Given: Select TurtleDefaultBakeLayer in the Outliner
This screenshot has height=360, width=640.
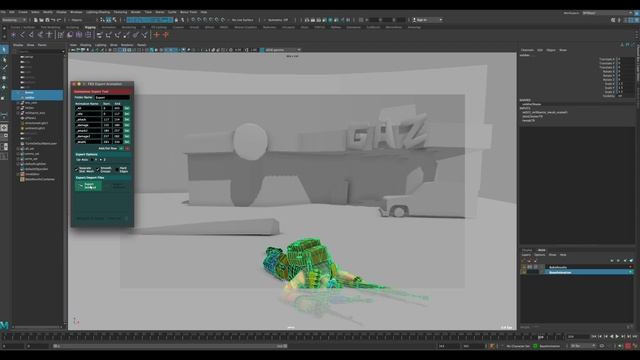Looking at the screenshot, I should [x=41, y=143].
